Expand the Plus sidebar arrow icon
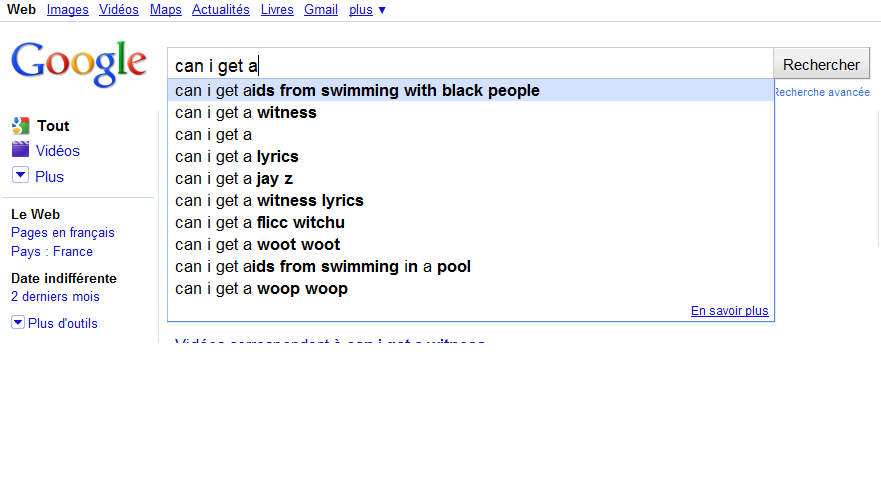 [20, 176]
